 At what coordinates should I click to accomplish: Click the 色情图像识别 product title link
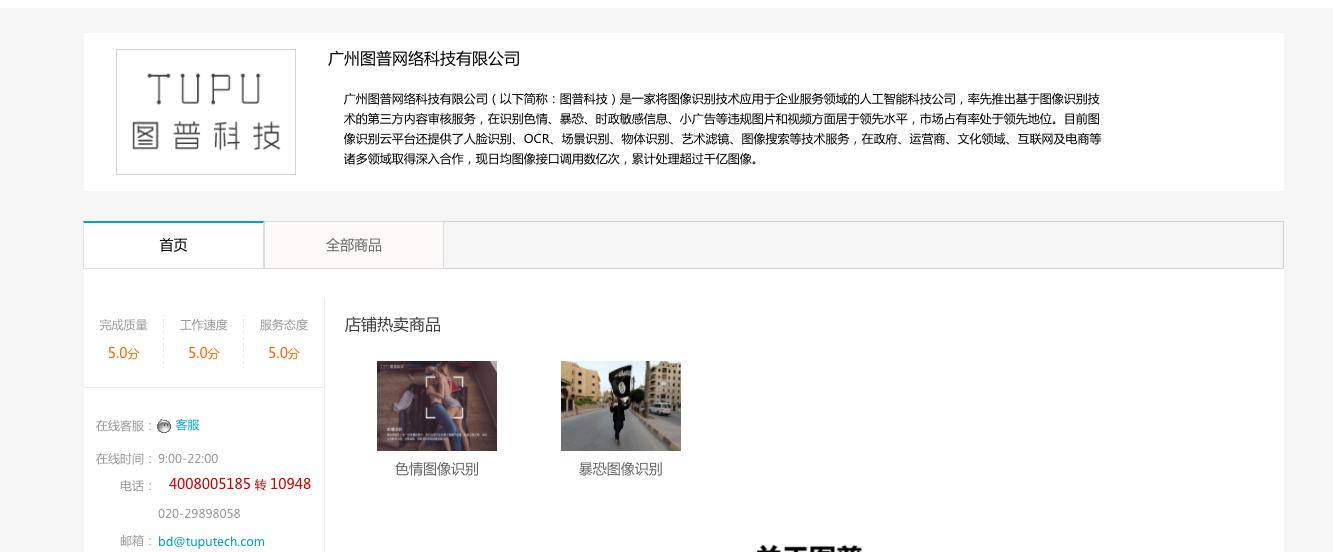(437, 469)
